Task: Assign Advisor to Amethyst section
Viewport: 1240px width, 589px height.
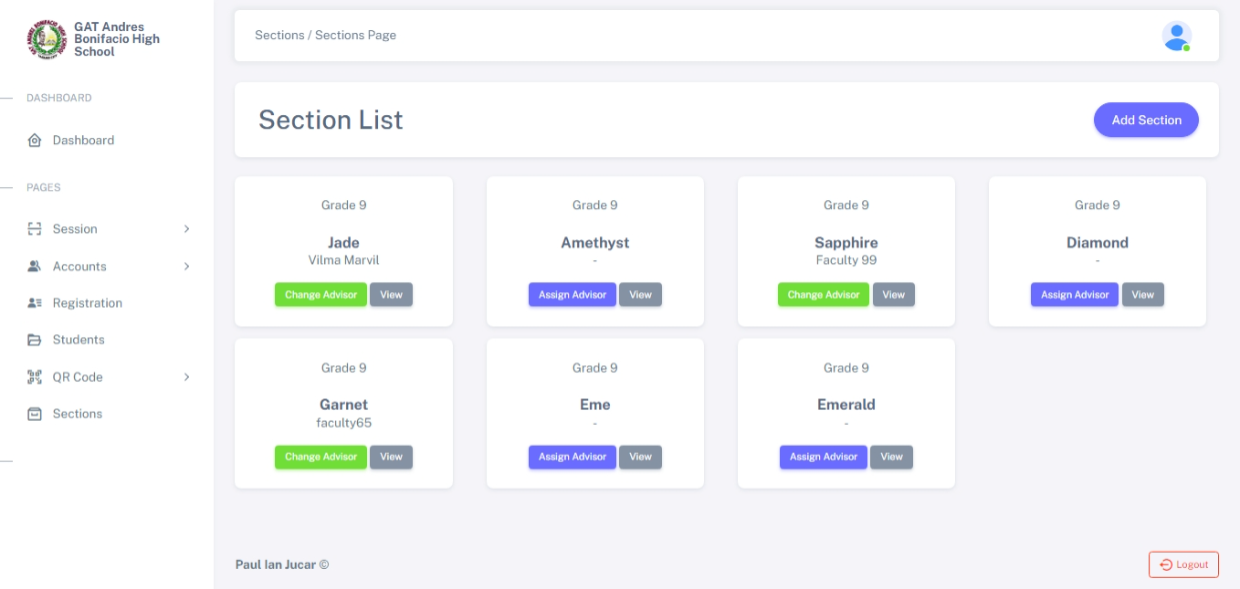Action: tap(573, 295)
